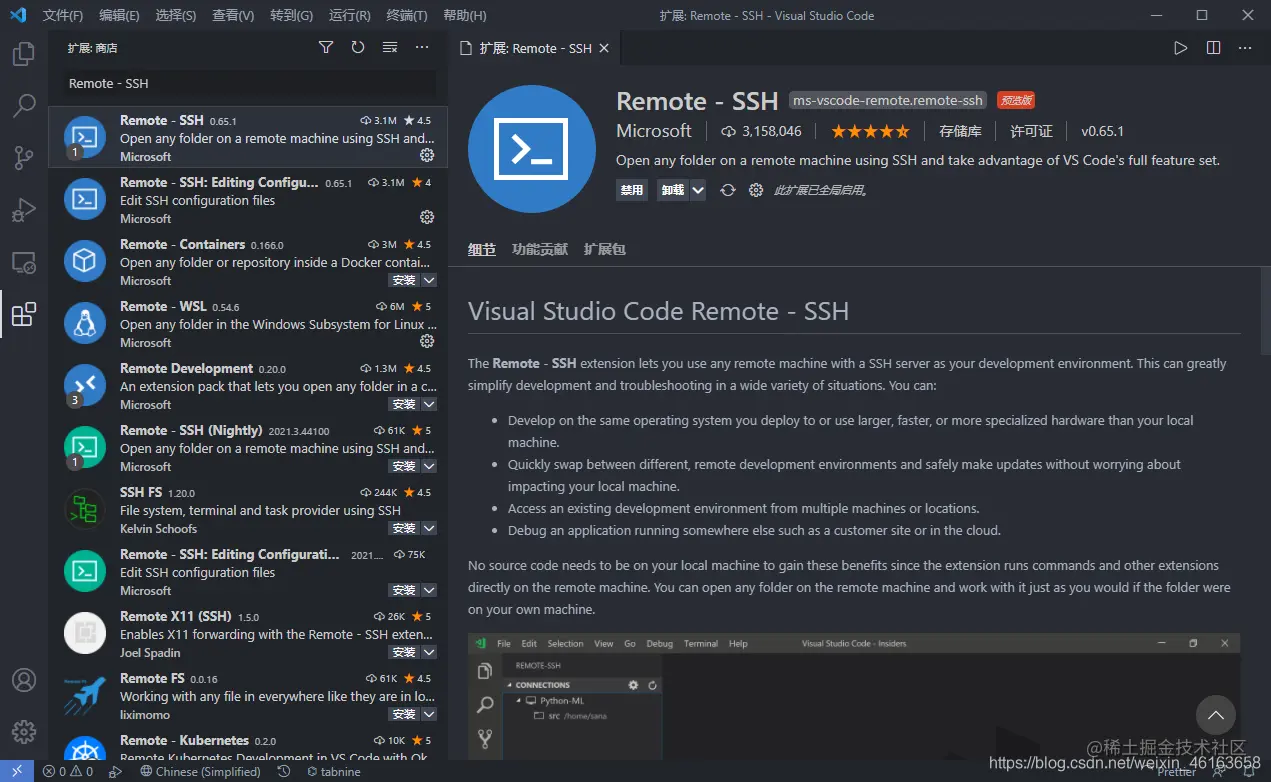This screenshot has width=1271, height=782.
Task: Open install dropdown for Remote X11 (SSH)
Action: 429,652
